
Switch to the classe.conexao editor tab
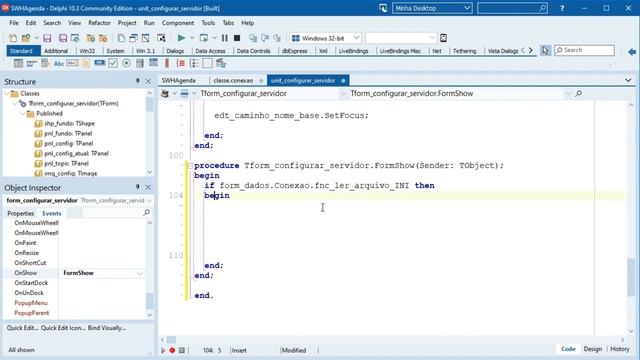[x=233, y=80]
